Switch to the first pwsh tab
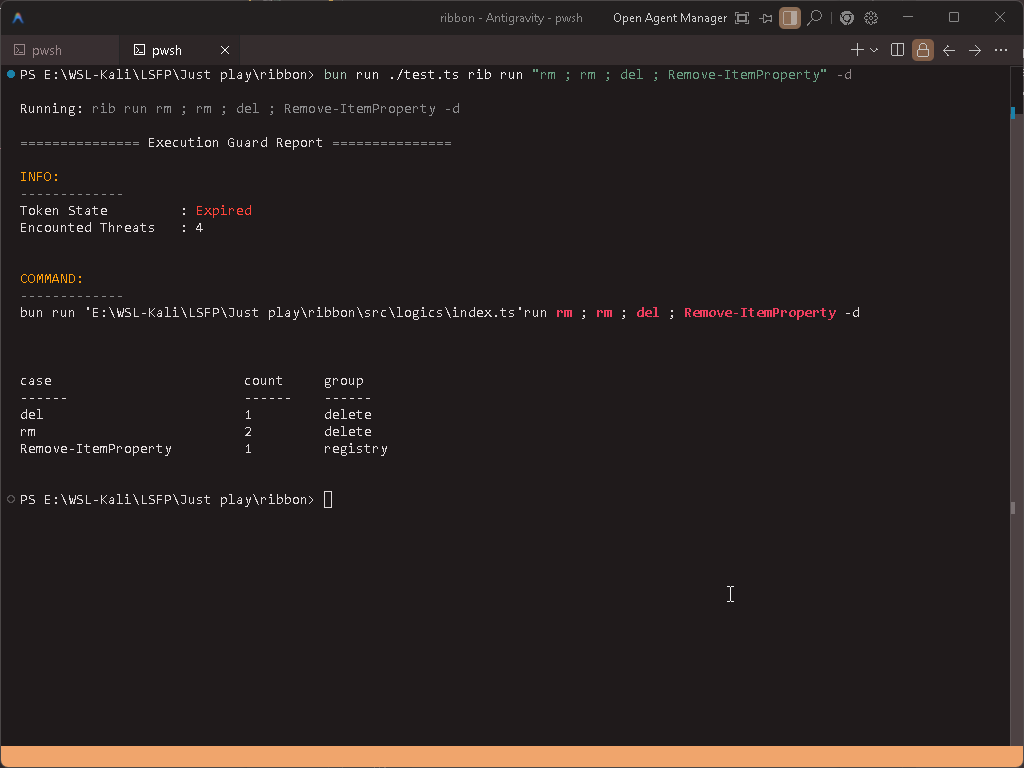Screen dimensions: 1024x768 (x=59, y=50)
